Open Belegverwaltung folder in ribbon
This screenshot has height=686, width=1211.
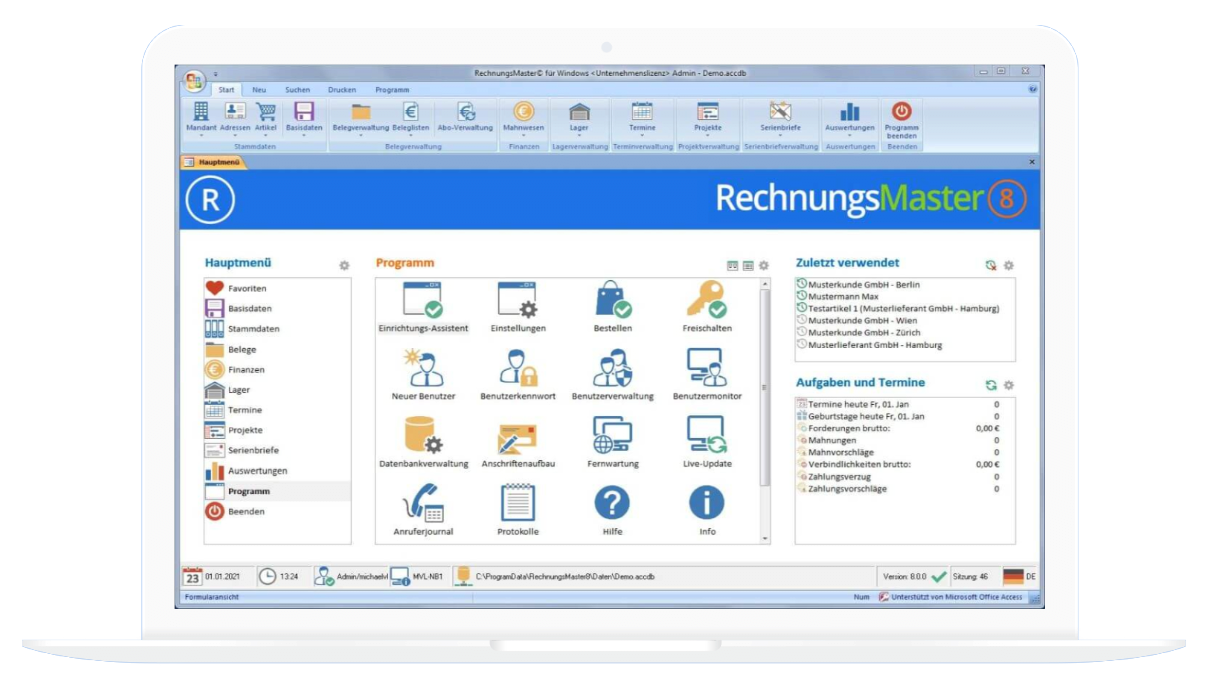360,117
